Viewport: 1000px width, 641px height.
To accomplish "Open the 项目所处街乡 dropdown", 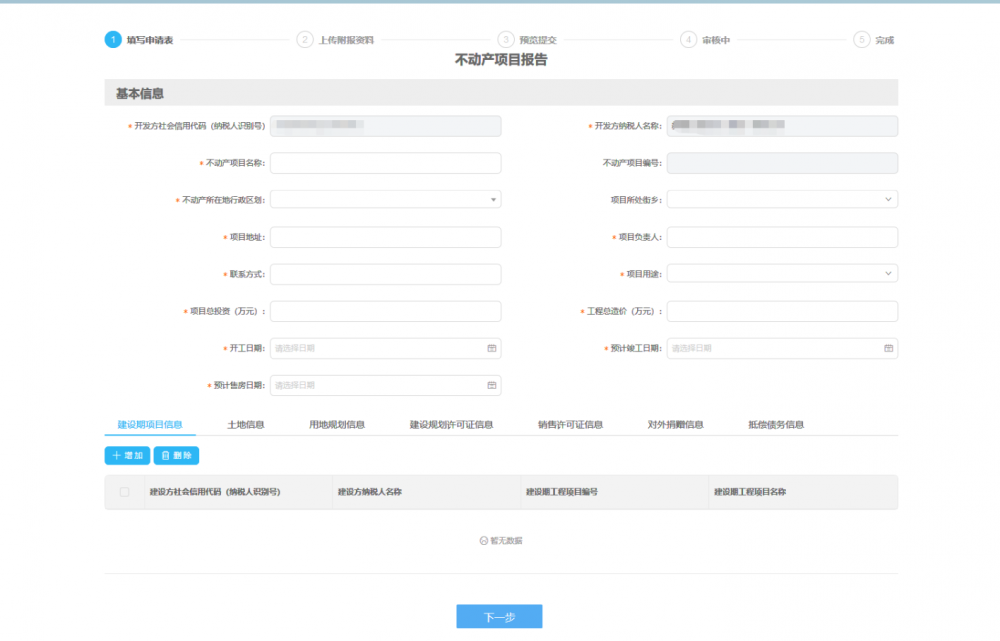I will point(782,200).
